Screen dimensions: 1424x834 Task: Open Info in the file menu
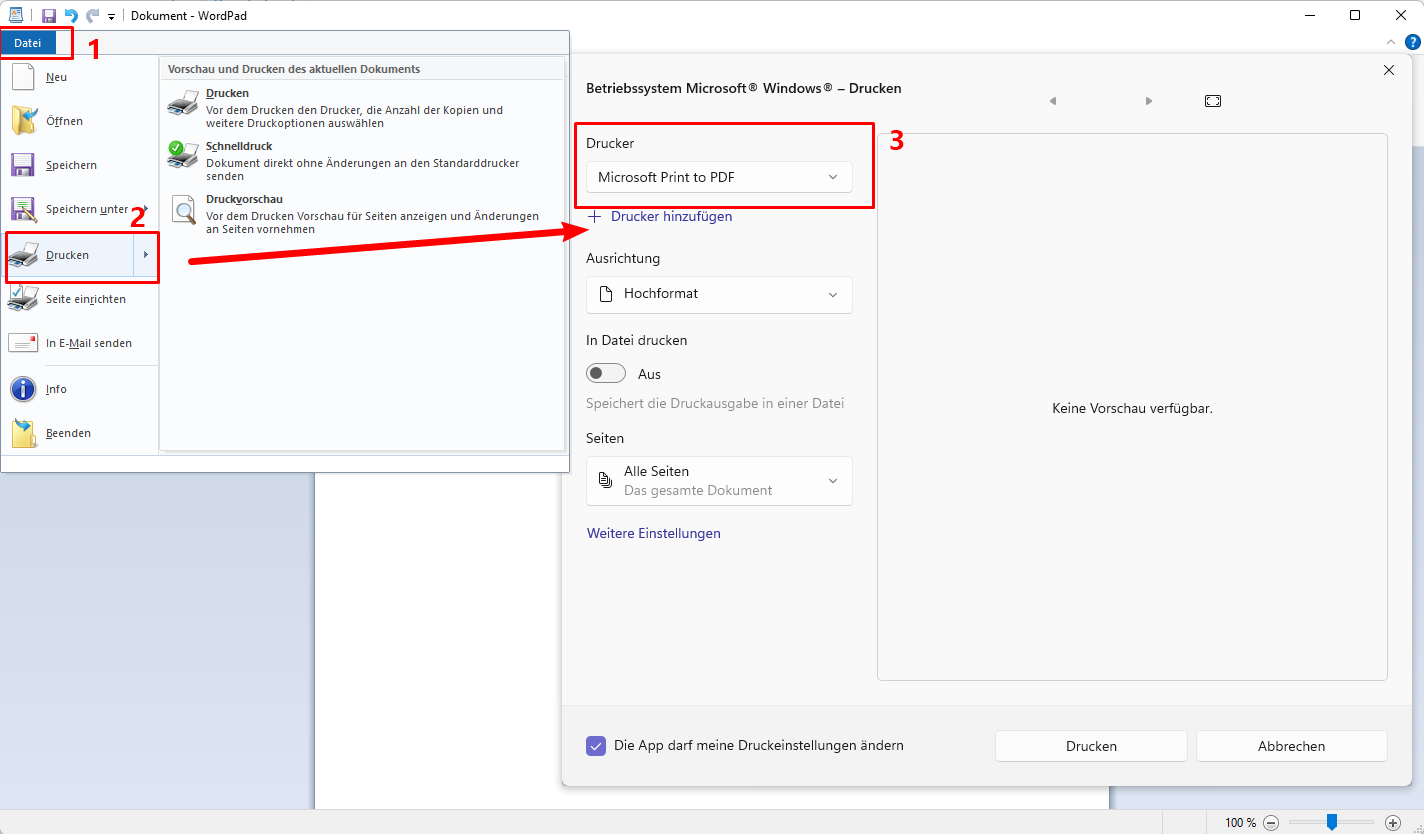pos(80,389)
